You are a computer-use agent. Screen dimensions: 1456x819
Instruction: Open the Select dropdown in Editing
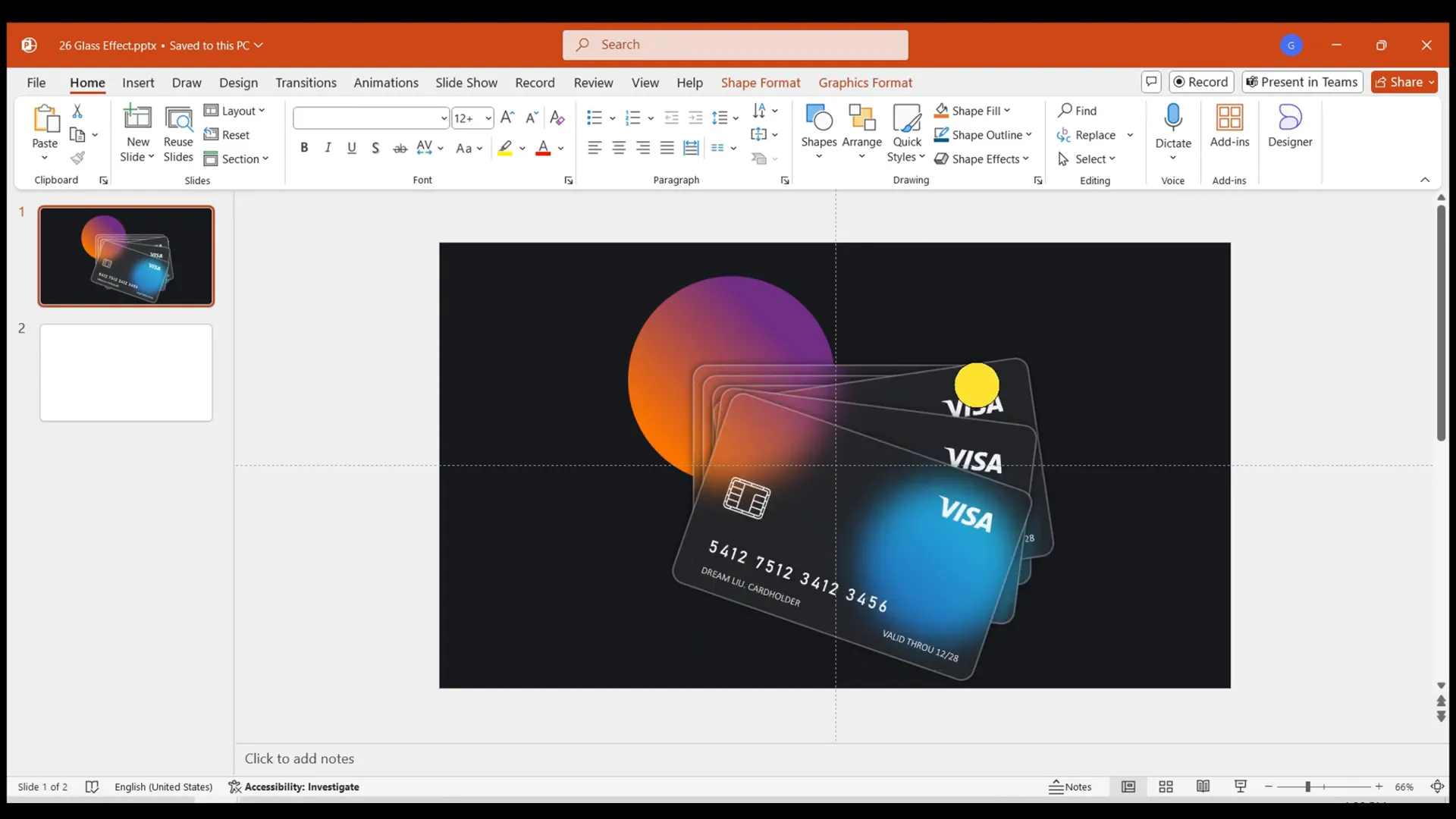[x=1087, y=158]
